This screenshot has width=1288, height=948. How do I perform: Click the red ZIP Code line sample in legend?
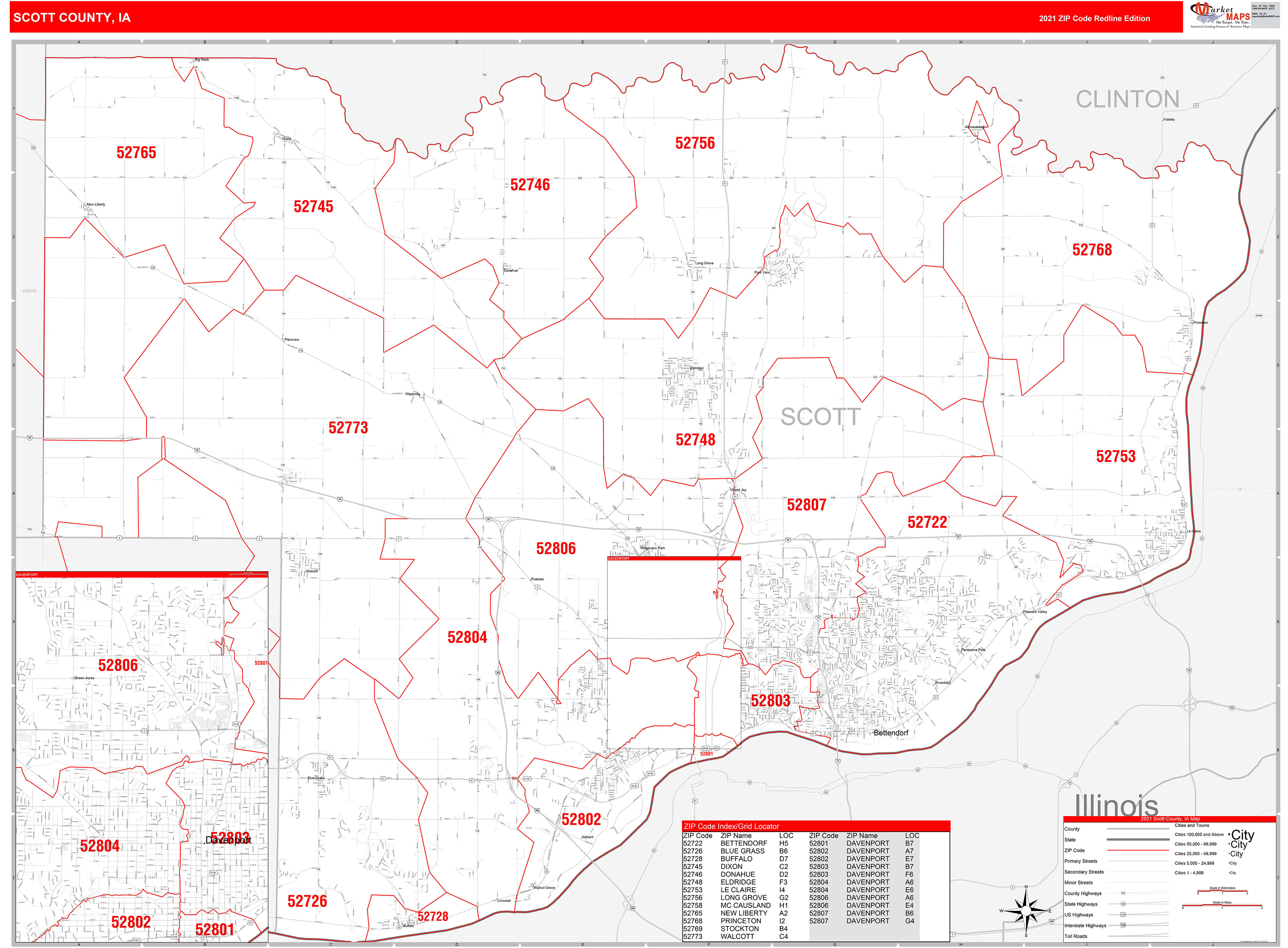(x=1138, y=850)
